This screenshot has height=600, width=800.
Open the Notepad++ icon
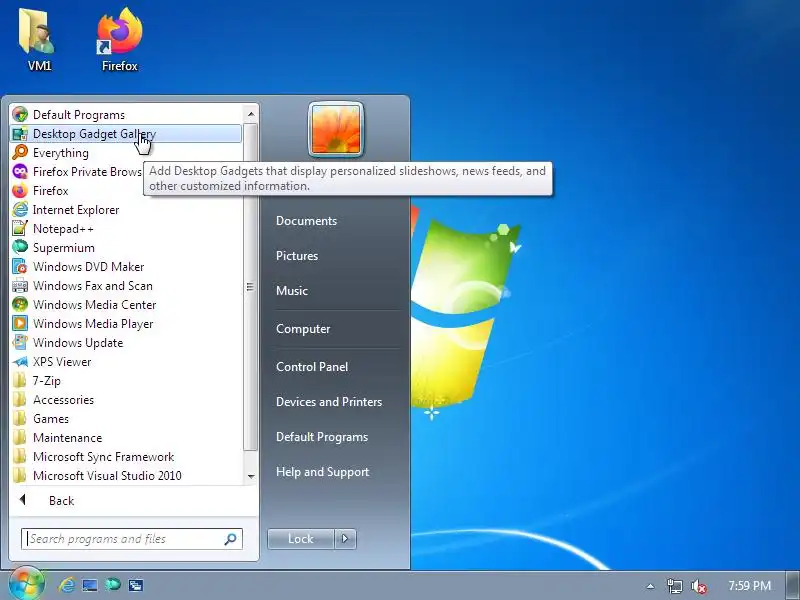tap(20, 229)
